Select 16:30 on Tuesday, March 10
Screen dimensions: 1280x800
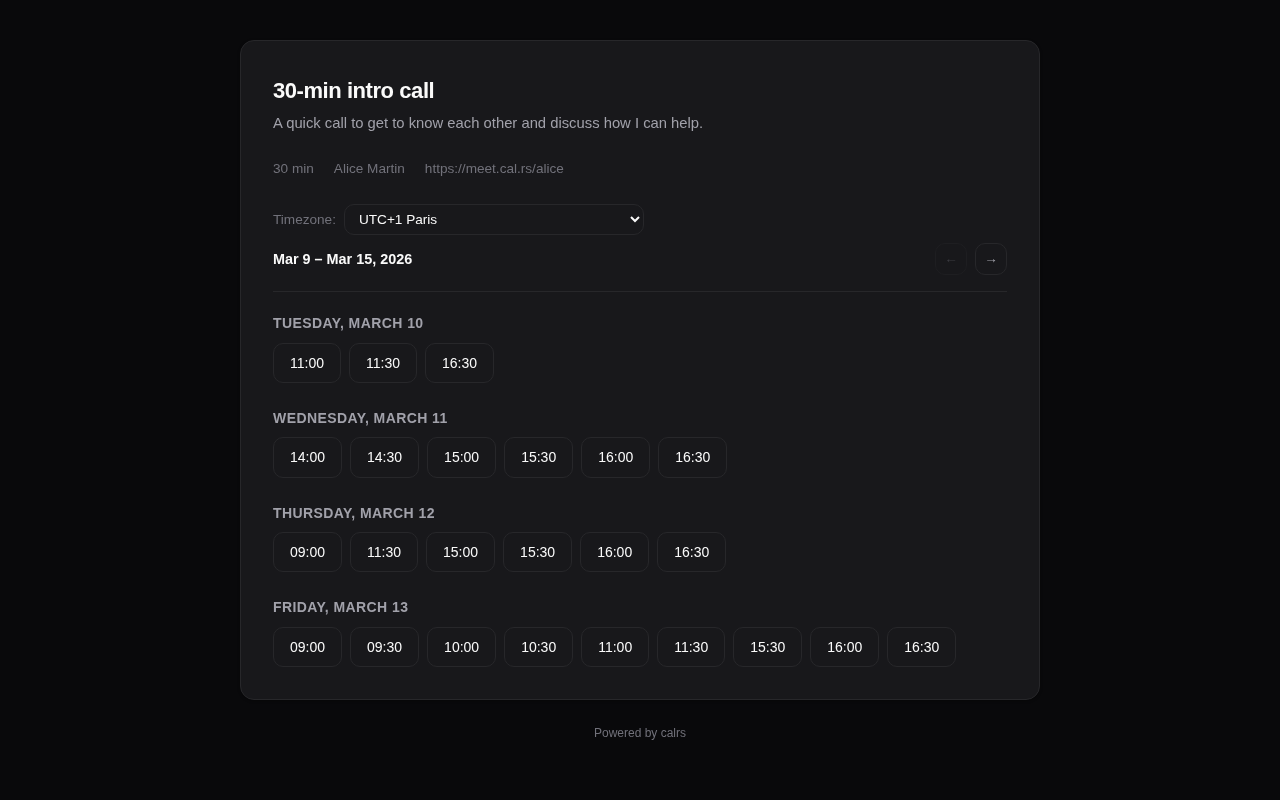(459, 363)
